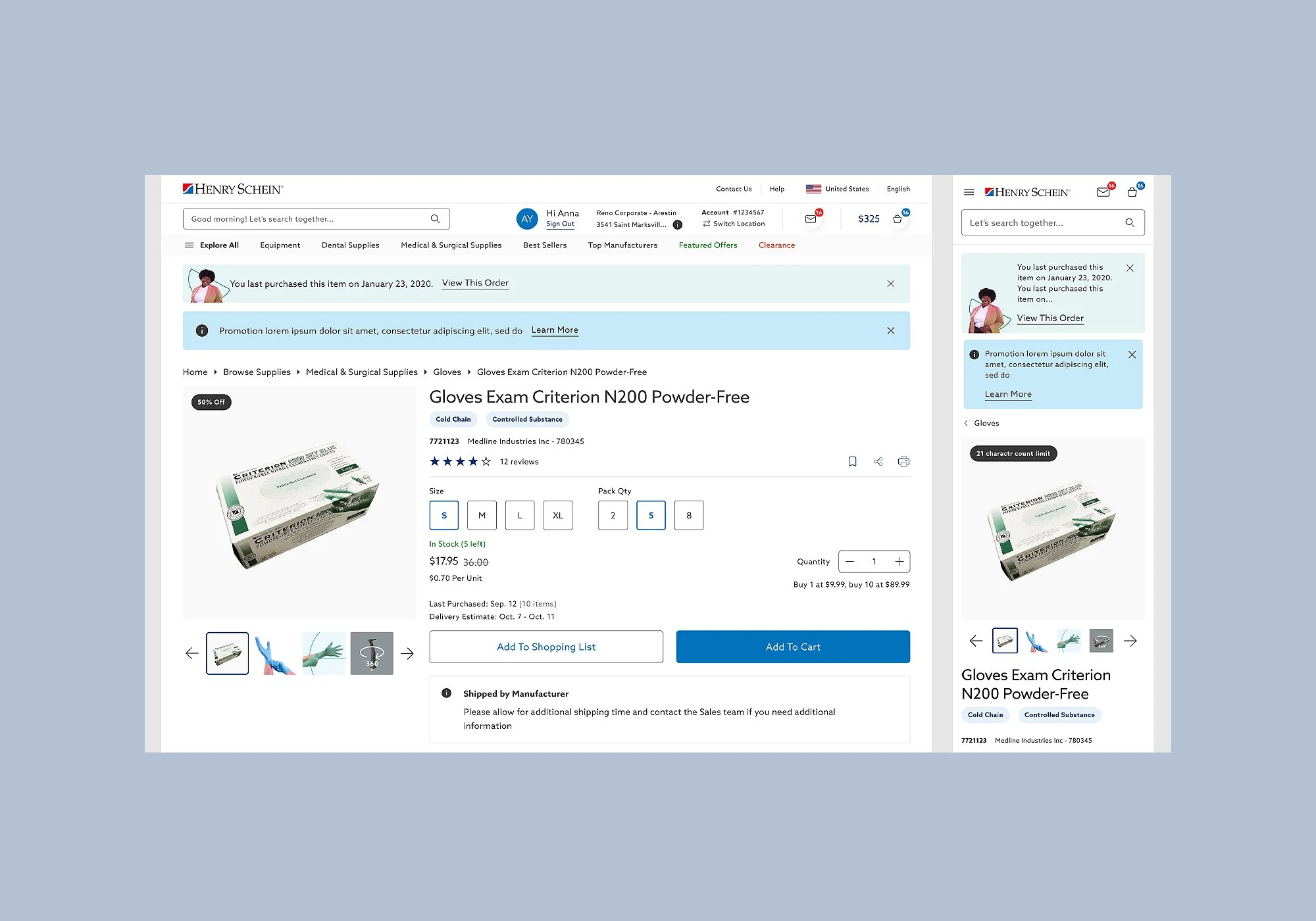Select pack quantity 5
Image resolution: width=1316 pixels, height=921 pixels.
[x=651, y=516]
